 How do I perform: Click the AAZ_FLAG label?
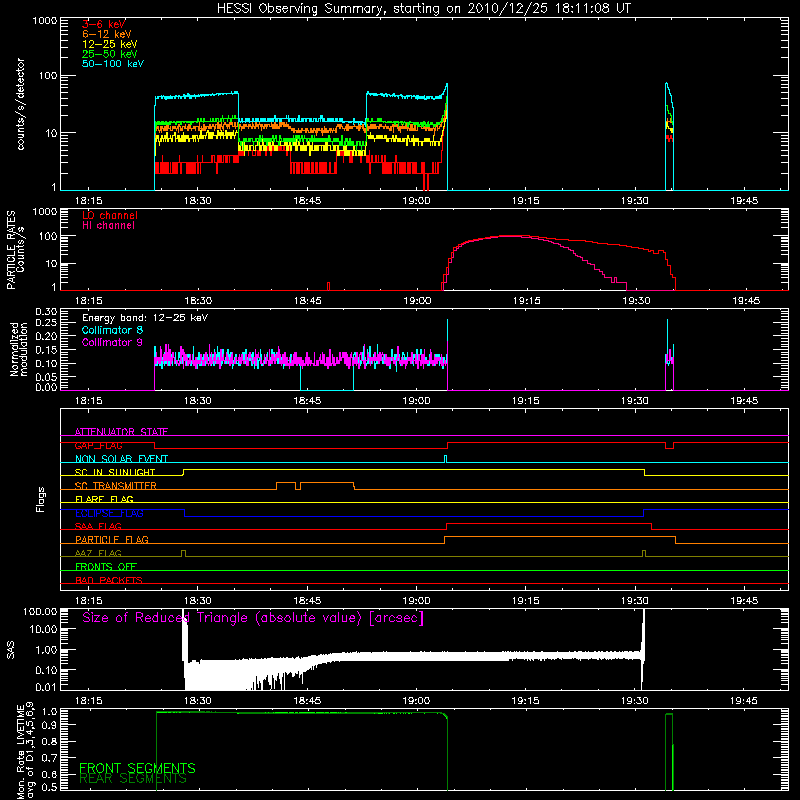98,553
